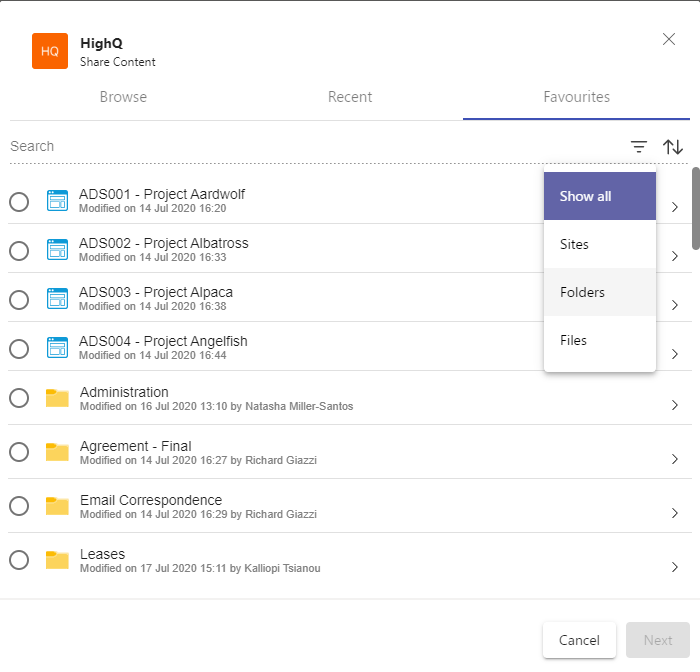
Task: Expand the Administration folder chevron
Action: 675,405
